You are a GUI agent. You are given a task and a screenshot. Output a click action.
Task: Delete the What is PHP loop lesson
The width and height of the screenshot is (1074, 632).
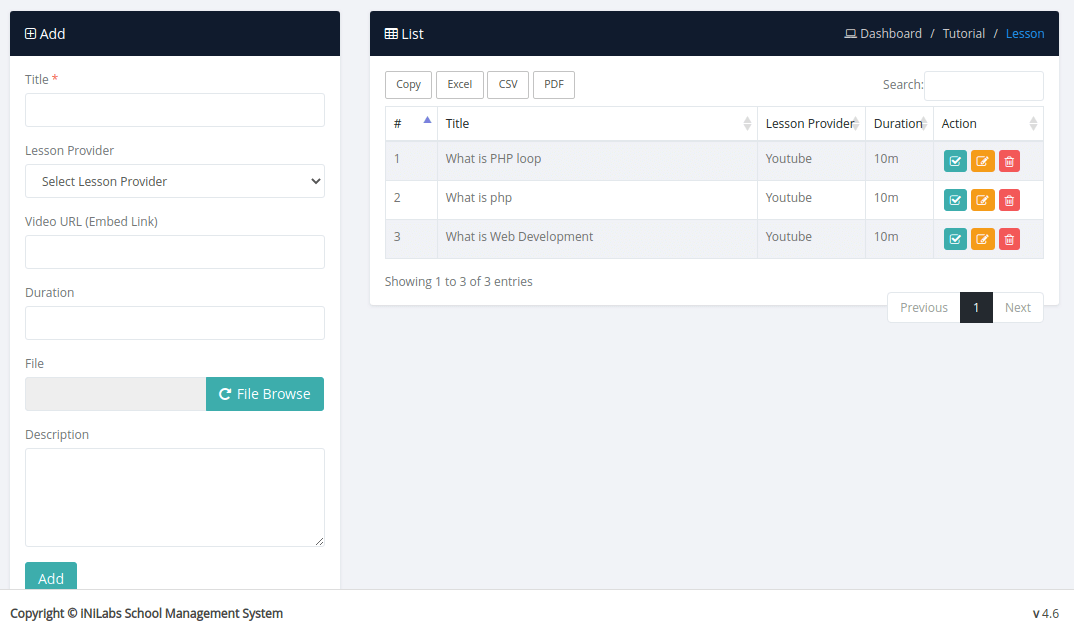[1009, 161]
